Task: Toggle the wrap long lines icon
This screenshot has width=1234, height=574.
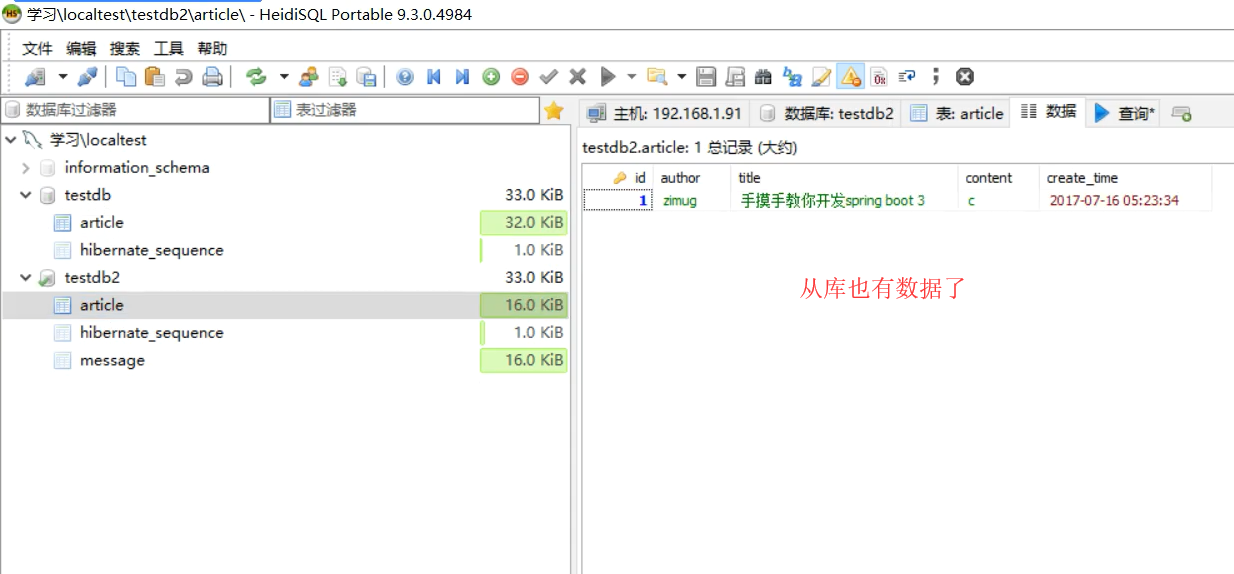Action: tap(907, 77)
